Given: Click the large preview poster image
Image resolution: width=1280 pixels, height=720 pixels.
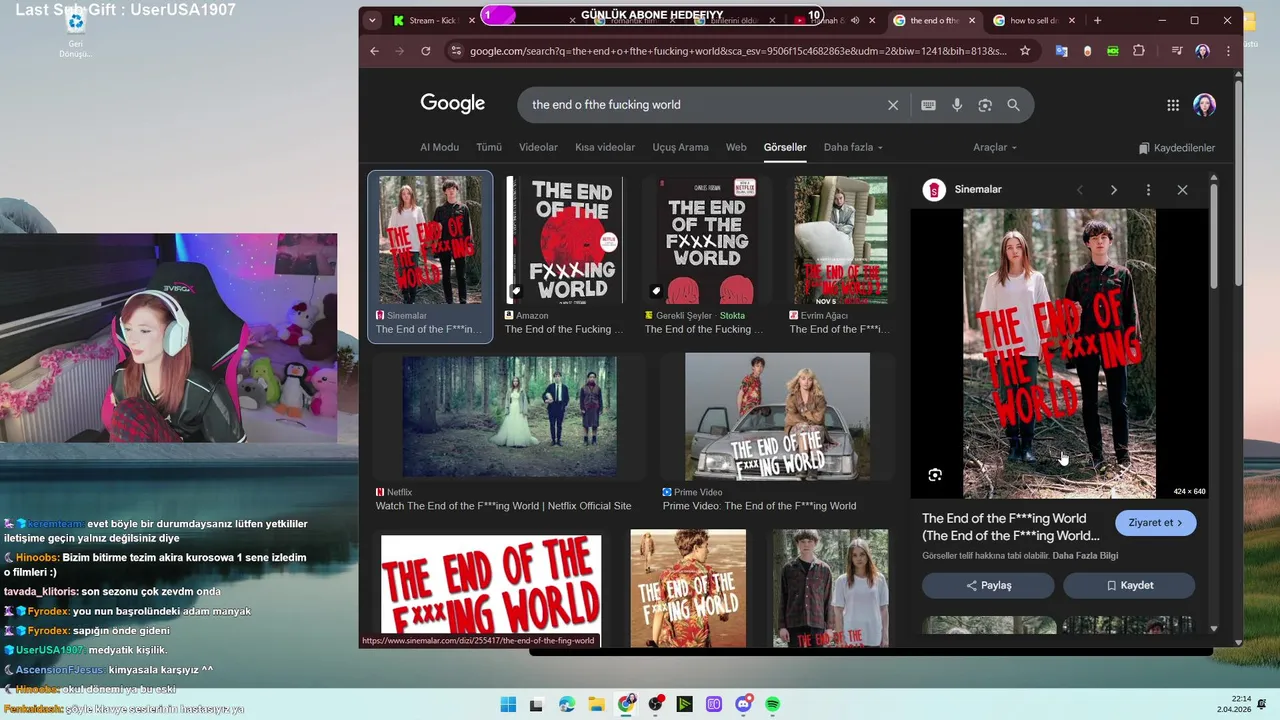Looking at the screenshot, I should (1059, 353).
